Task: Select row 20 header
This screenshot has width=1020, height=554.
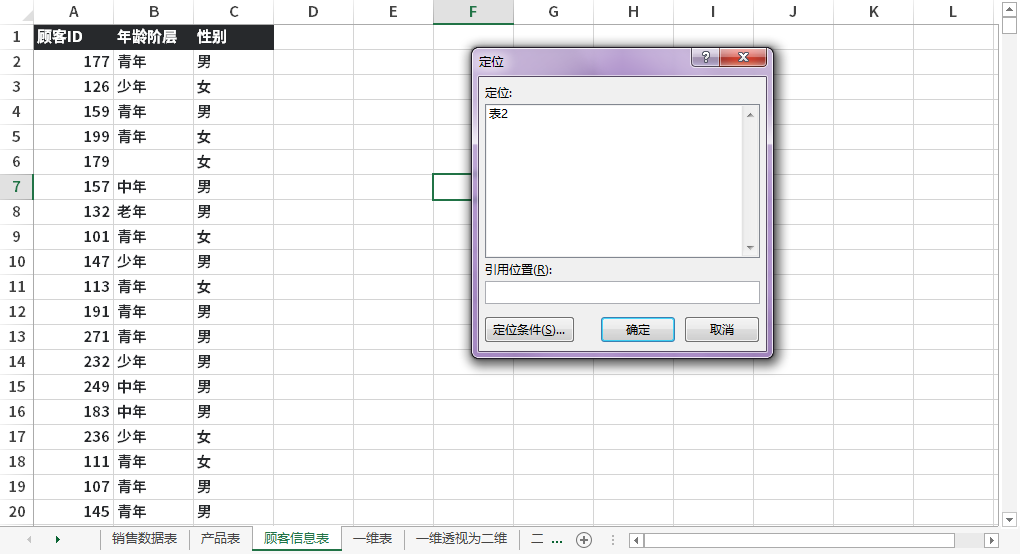Action: tap(17, 512)
